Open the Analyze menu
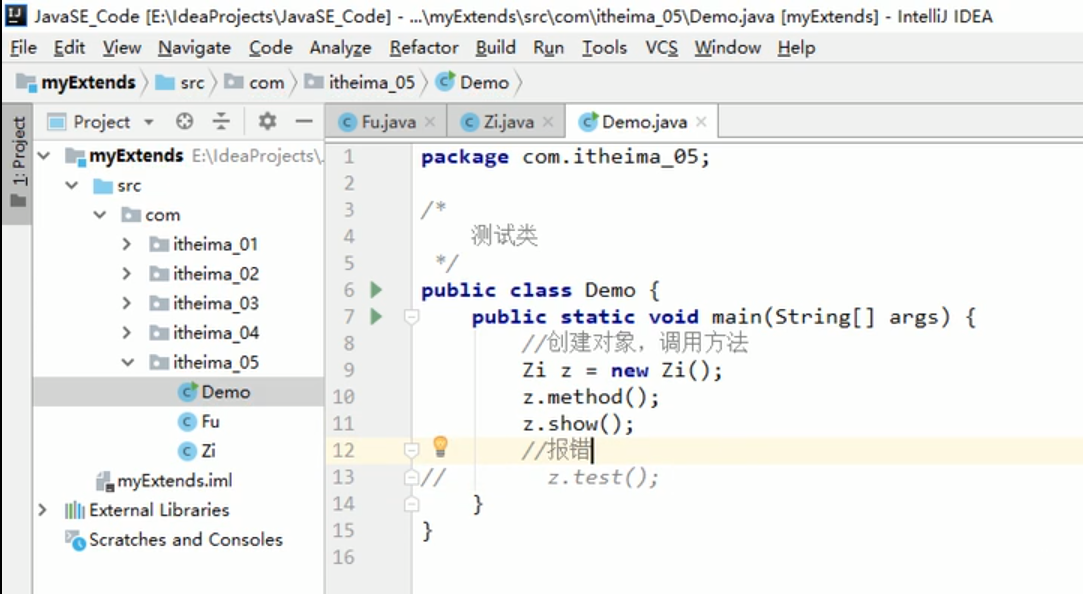The width and height of the screenshot is (1083, 594). 341,48
